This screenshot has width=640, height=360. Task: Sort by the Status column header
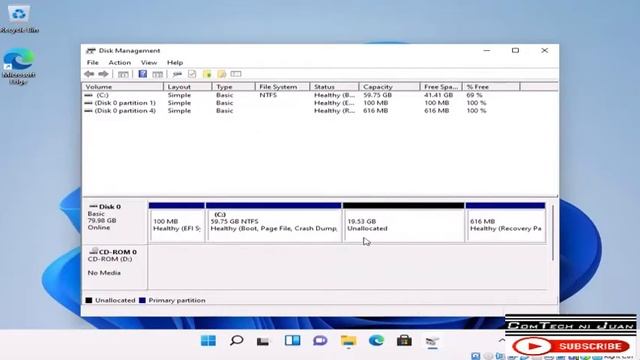coord(334,87)
